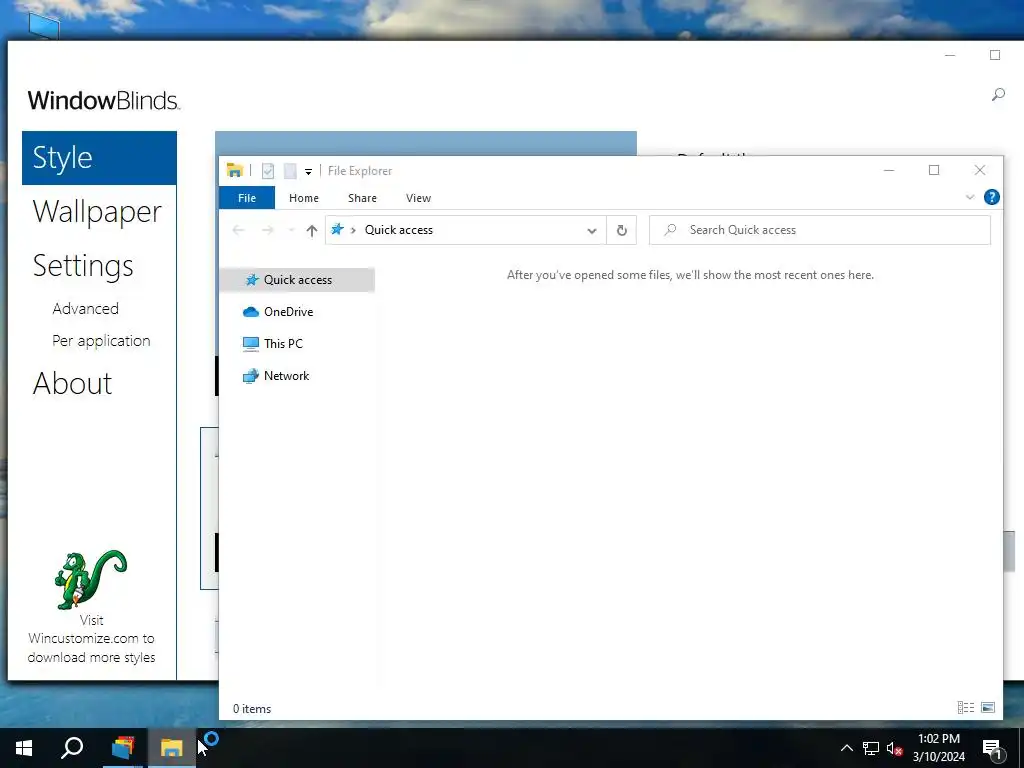1024x768 pixels.
Task: Open recent locations dropdown arrow
Action: (291, 230)
